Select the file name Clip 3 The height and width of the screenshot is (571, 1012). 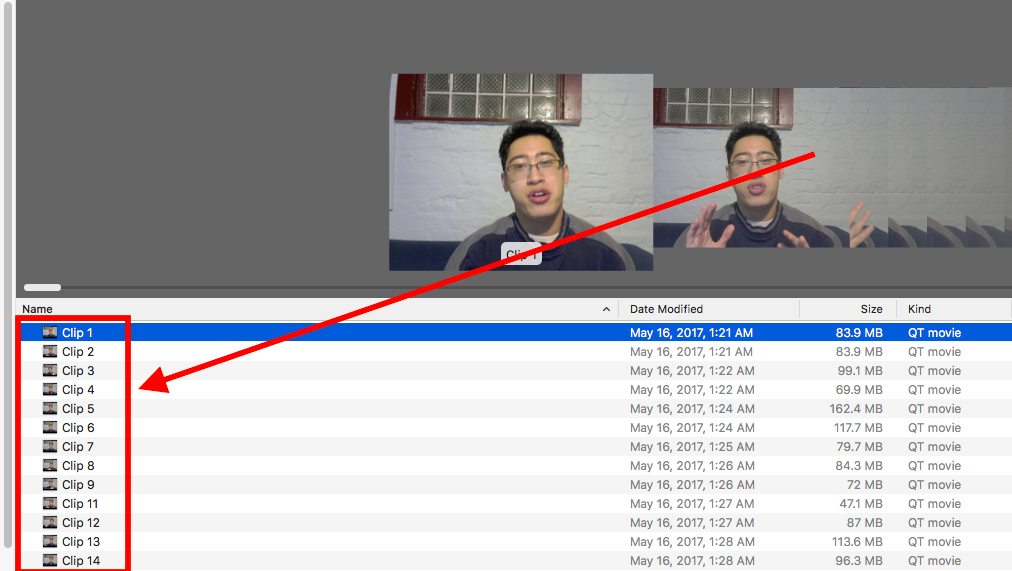[x=78, y=370]
